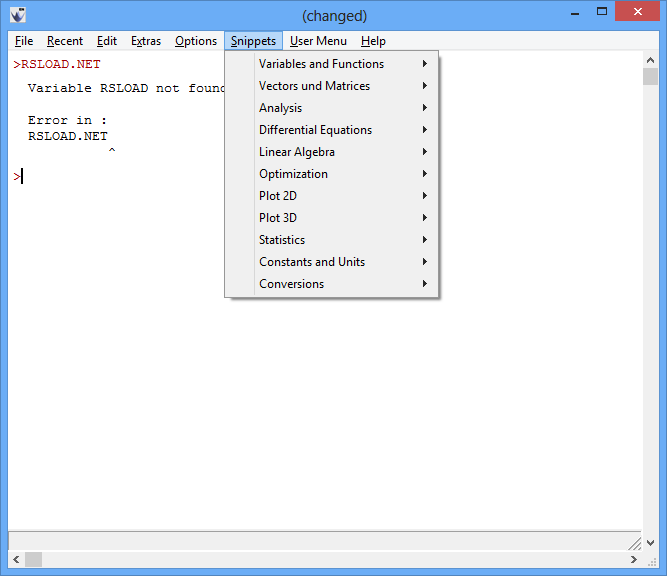Expand Linear Algebra submenu

332,152
